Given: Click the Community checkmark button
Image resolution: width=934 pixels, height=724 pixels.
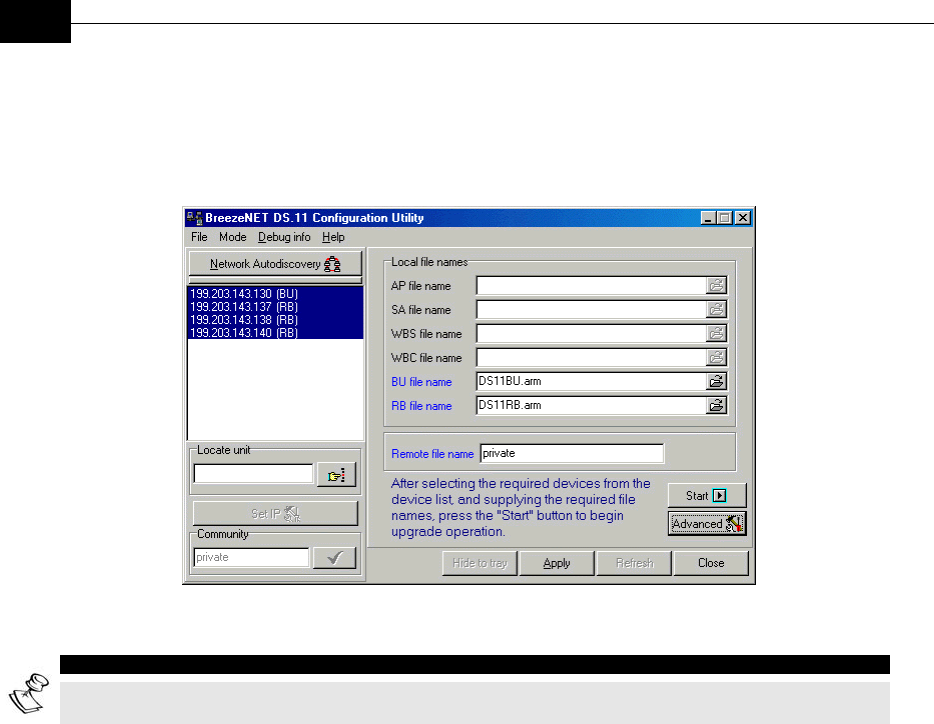Looking at the screenshot, I should (334, 558).
